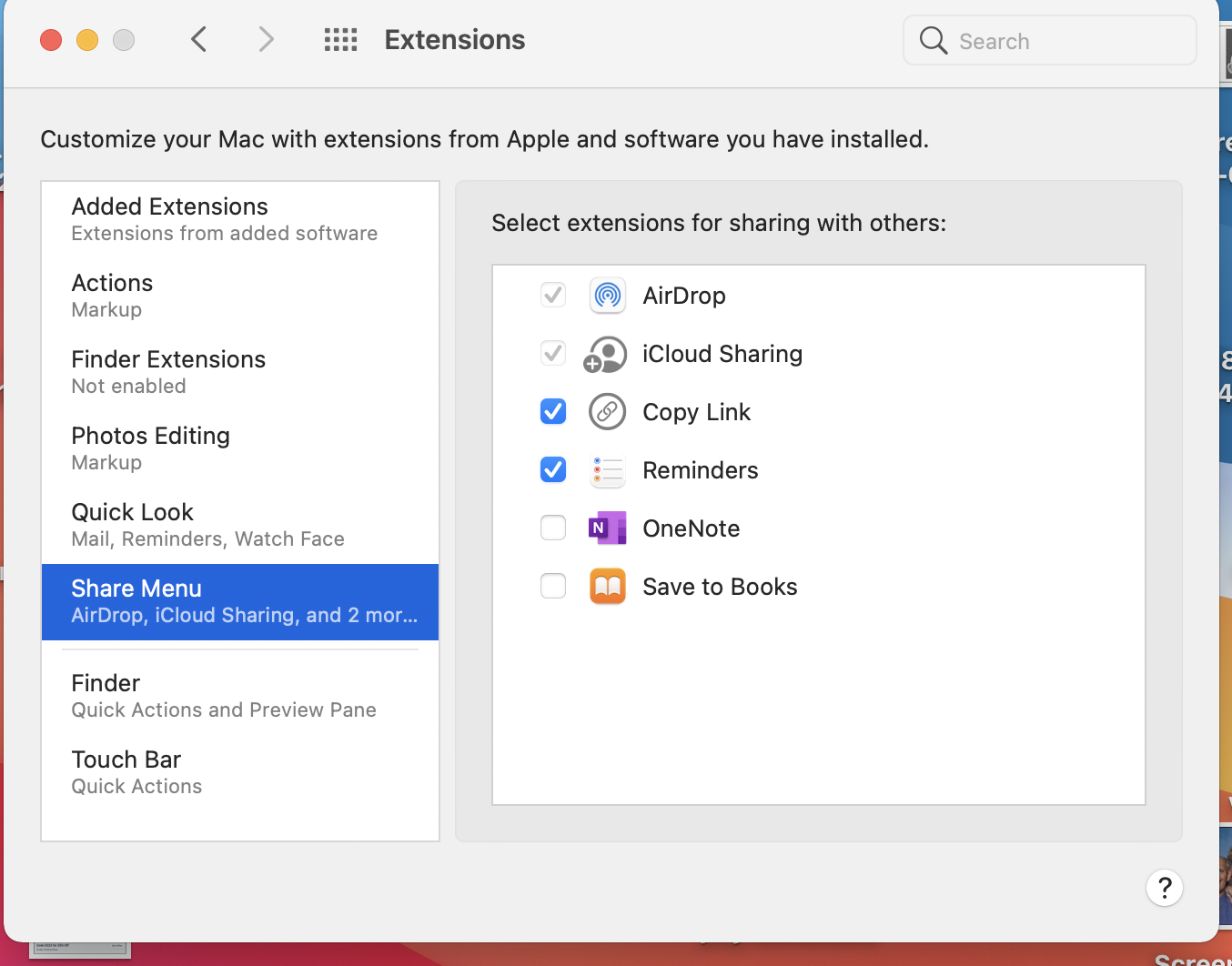
Task: Click the iCloud Sharing label text
Action: coord(722,354)
